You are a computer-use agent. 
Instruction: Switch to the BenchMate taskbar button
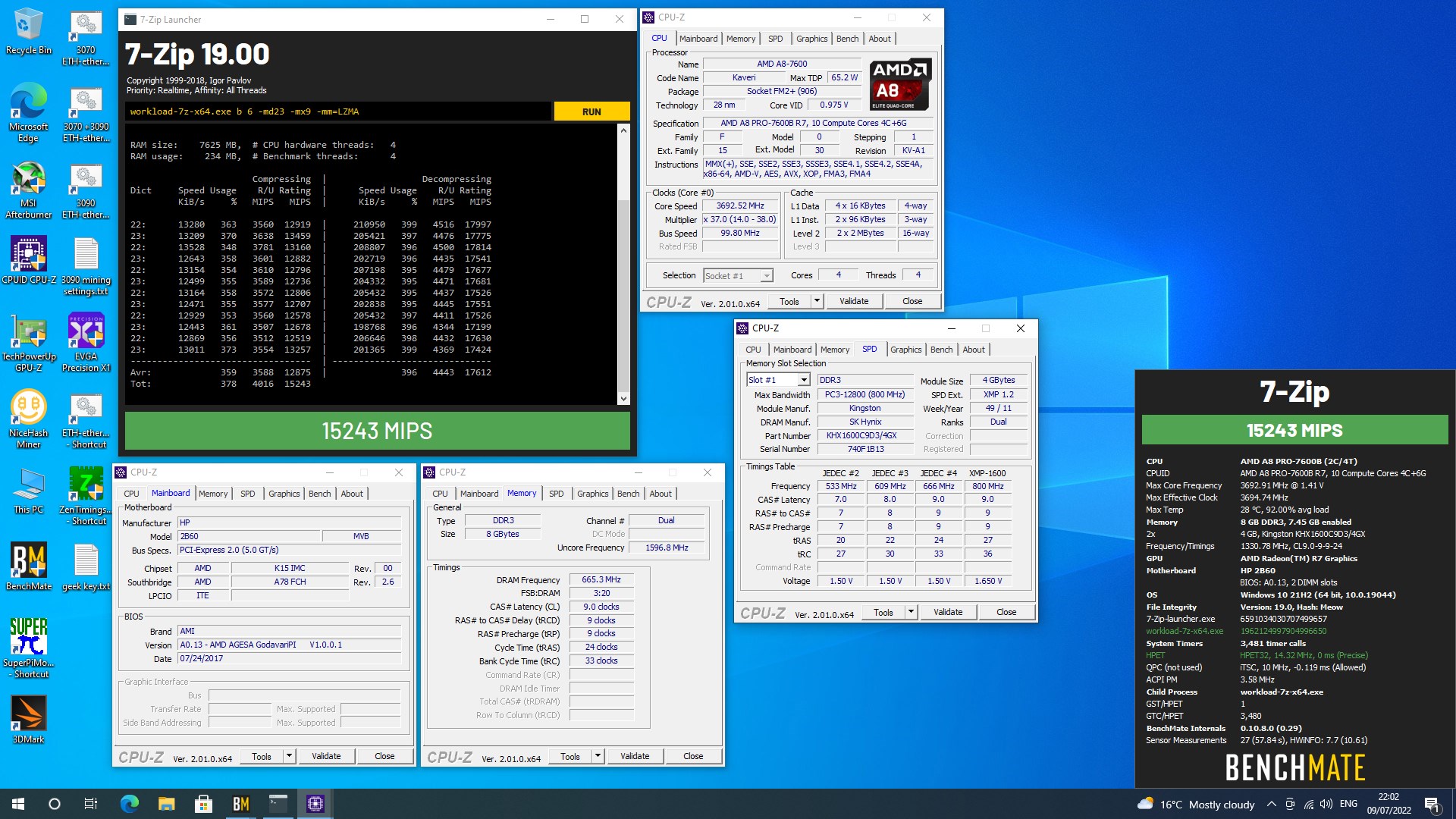coord(240,804)
